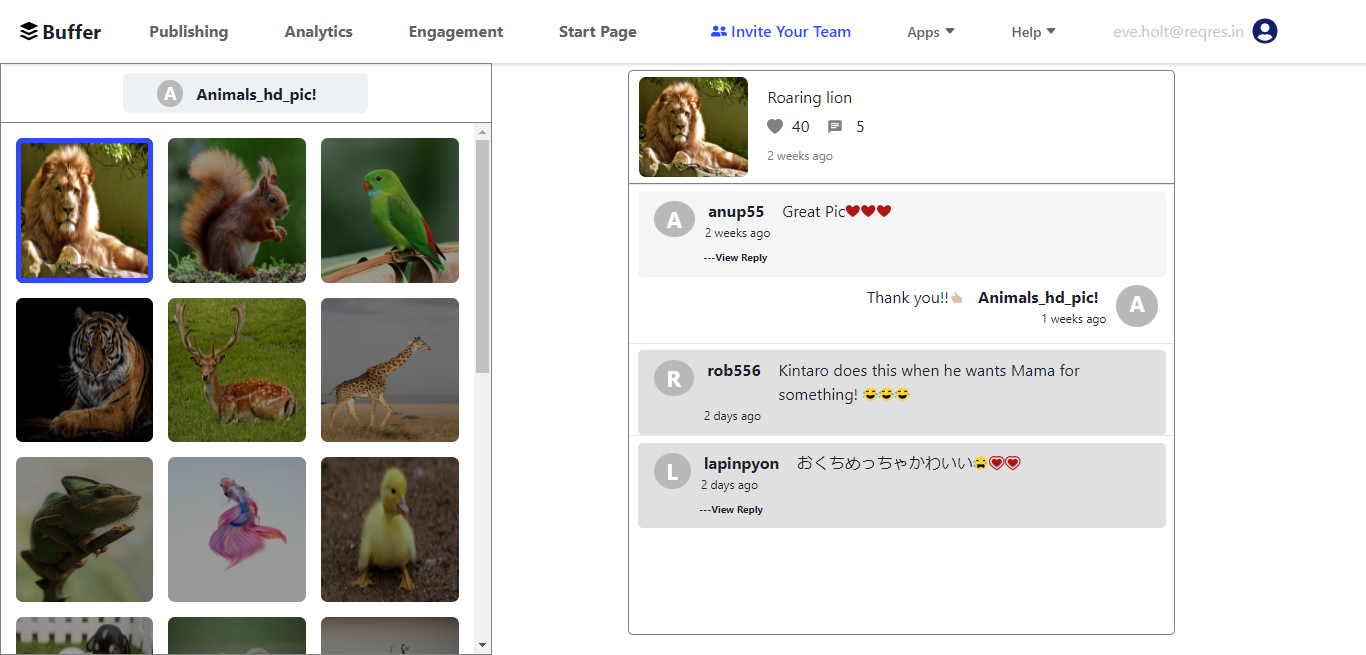The width and height of the screenshot is (1366, 655).
Task: Select the deer photo thumbnail
Action: click(237, 370)
